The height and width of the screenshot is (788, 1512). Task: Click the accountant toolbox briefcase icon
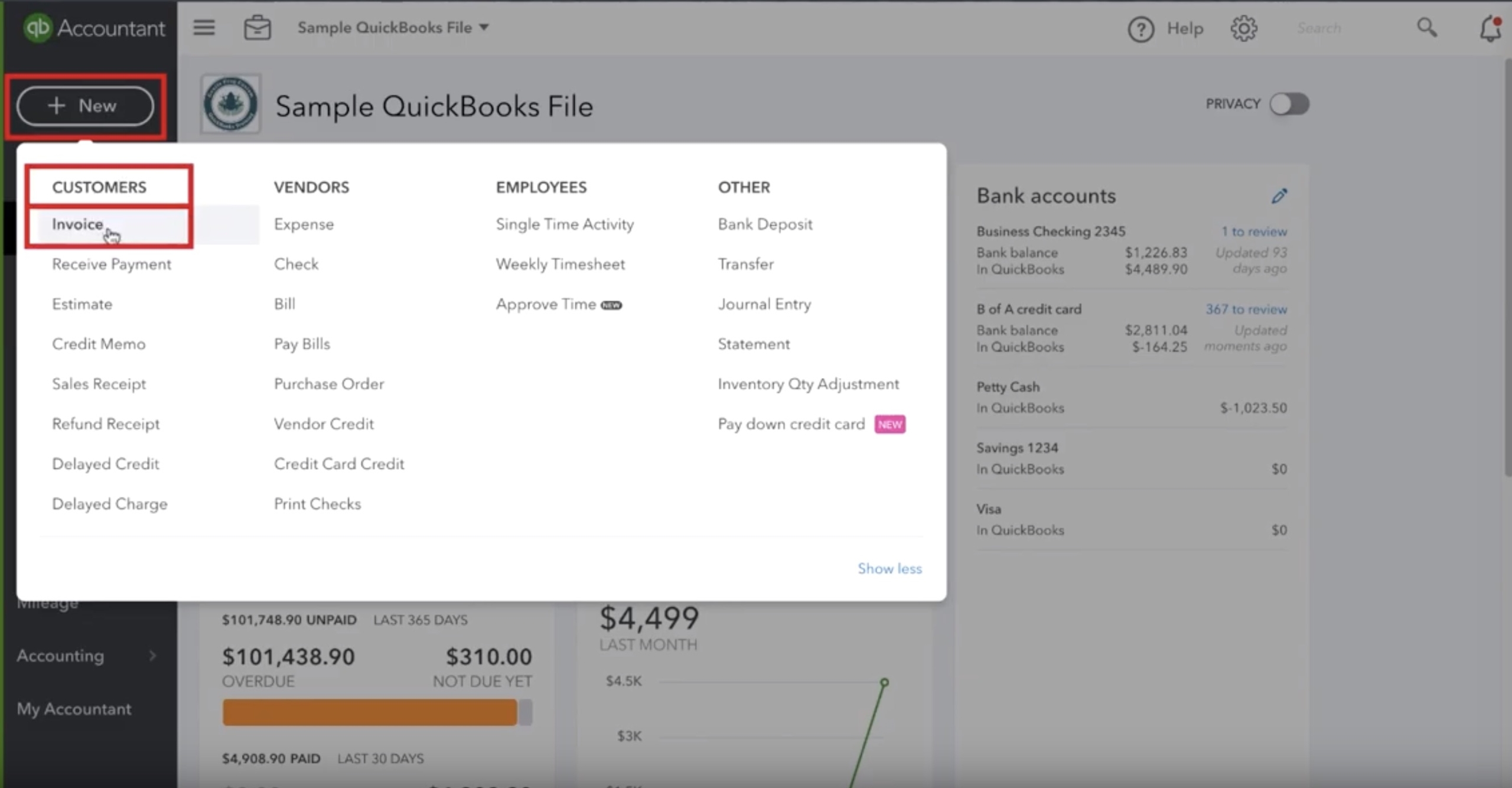[258, 28]
